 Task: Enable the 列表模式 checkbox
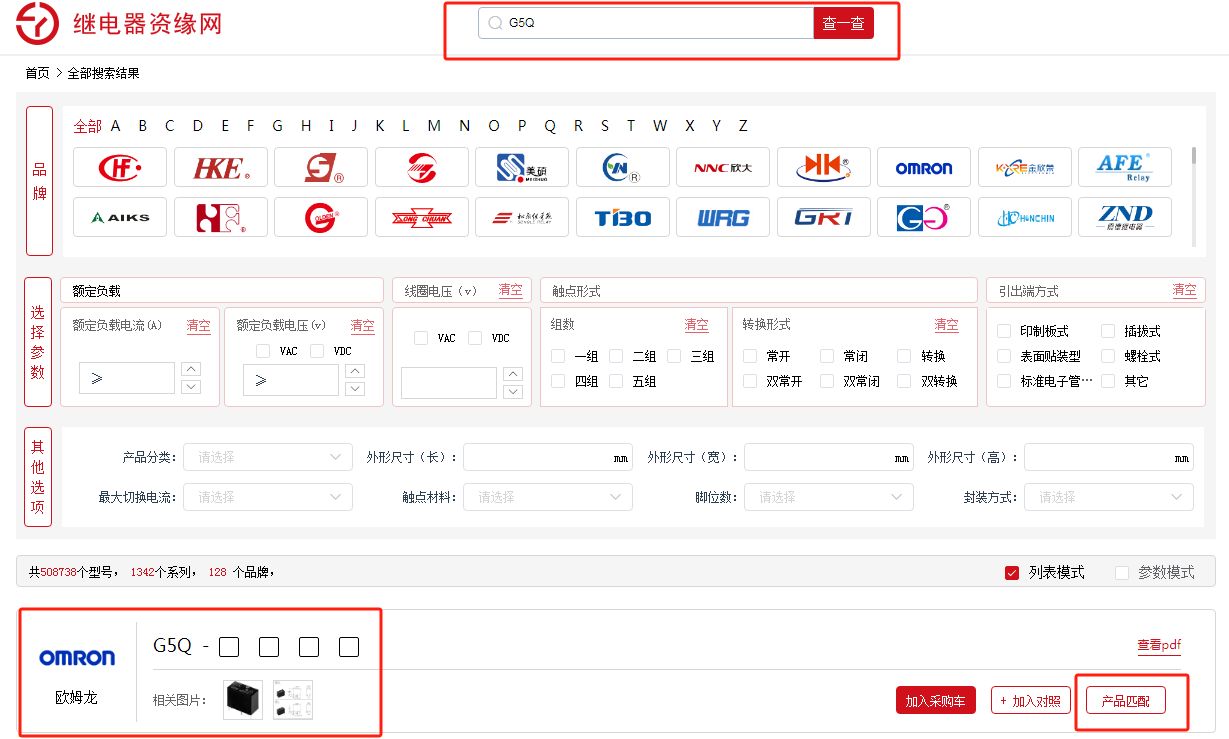[1012, 573]
